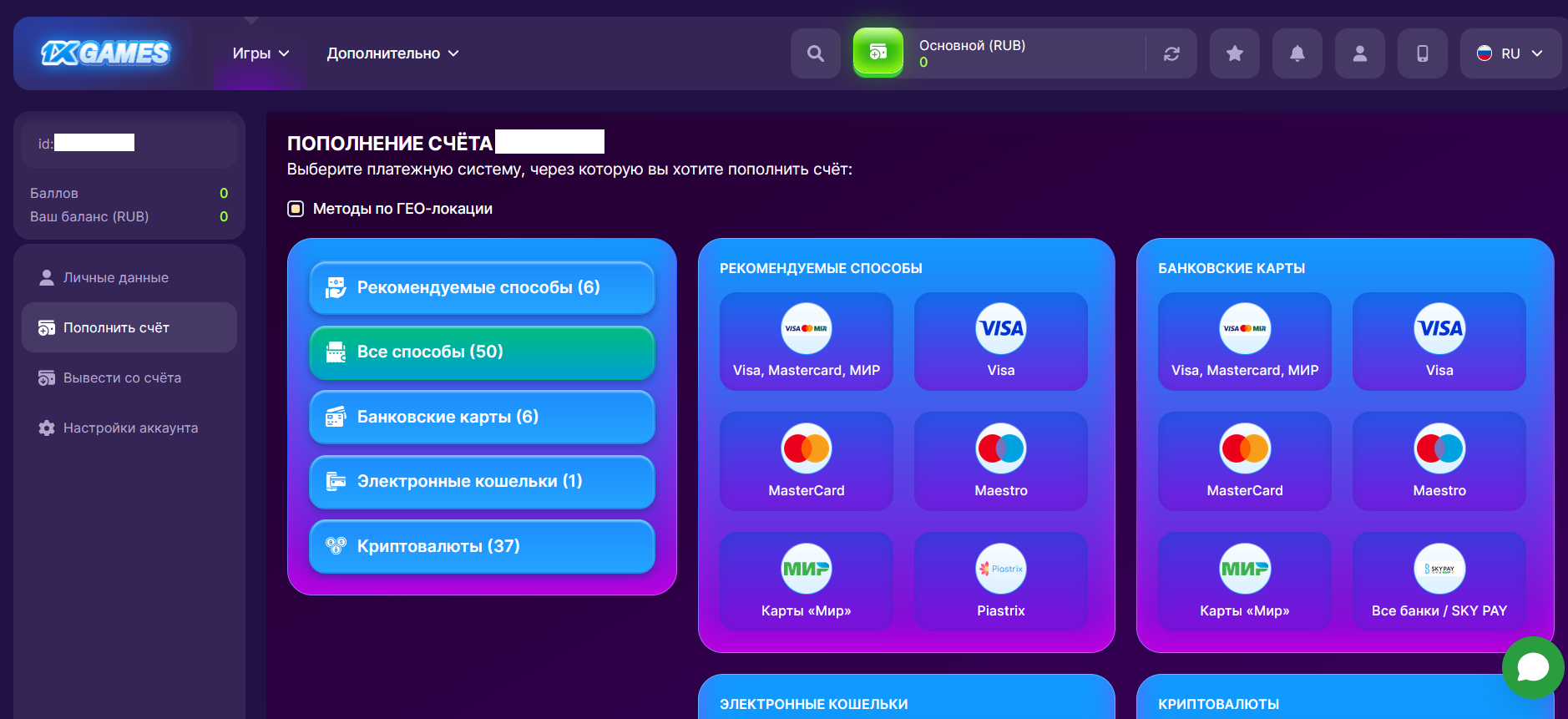Viewport: 1568px width, 719px height.
Task: Toggle Методы по ГЕО-локации checkbox
Action: [x=296, y=209]
